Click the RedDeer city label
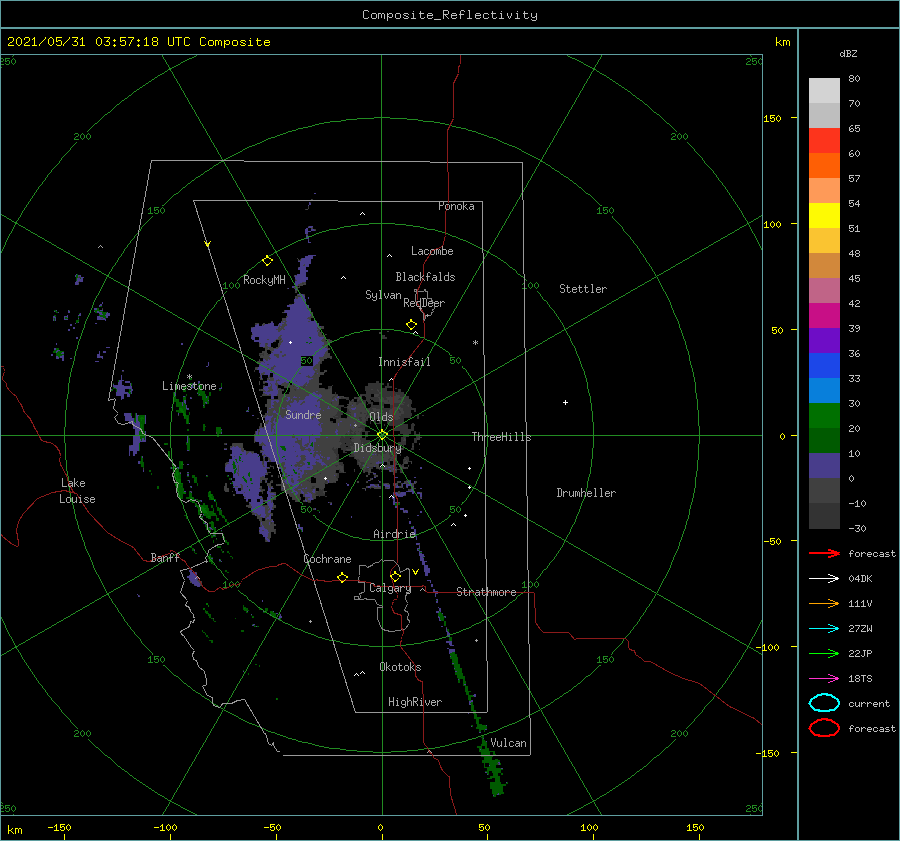This screenshot has height=841, width=900. (424, 303)
